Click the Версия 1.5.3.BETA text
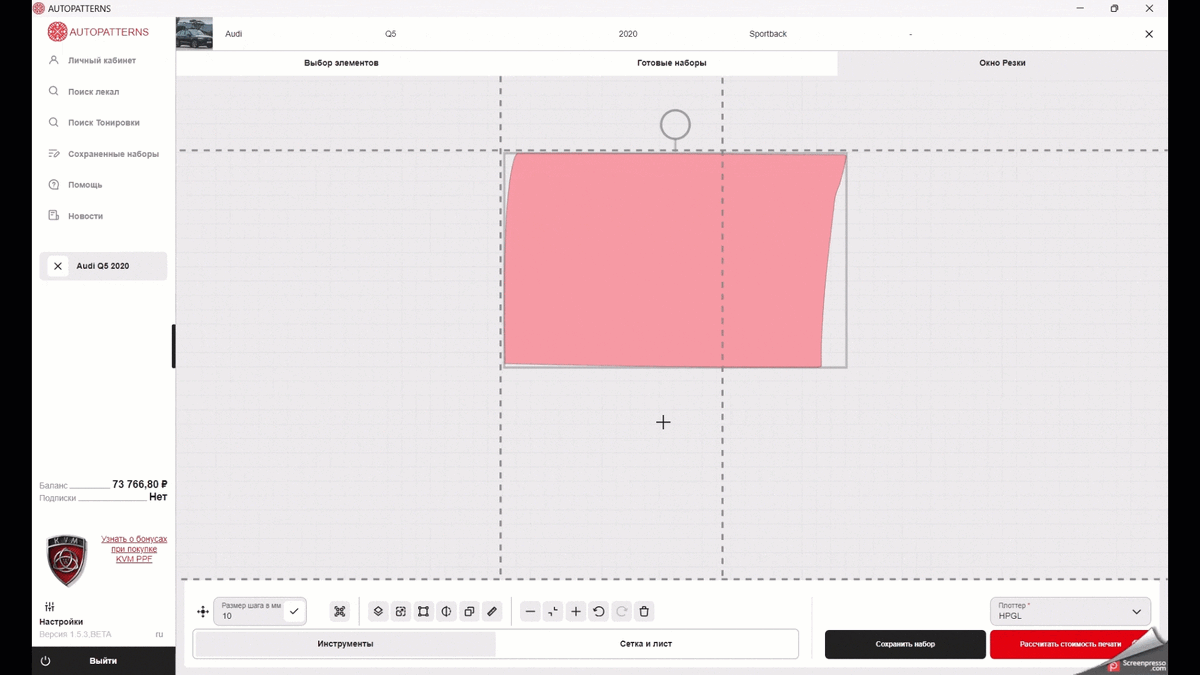This screenshot has width=1200, height=675. point(75,635)
